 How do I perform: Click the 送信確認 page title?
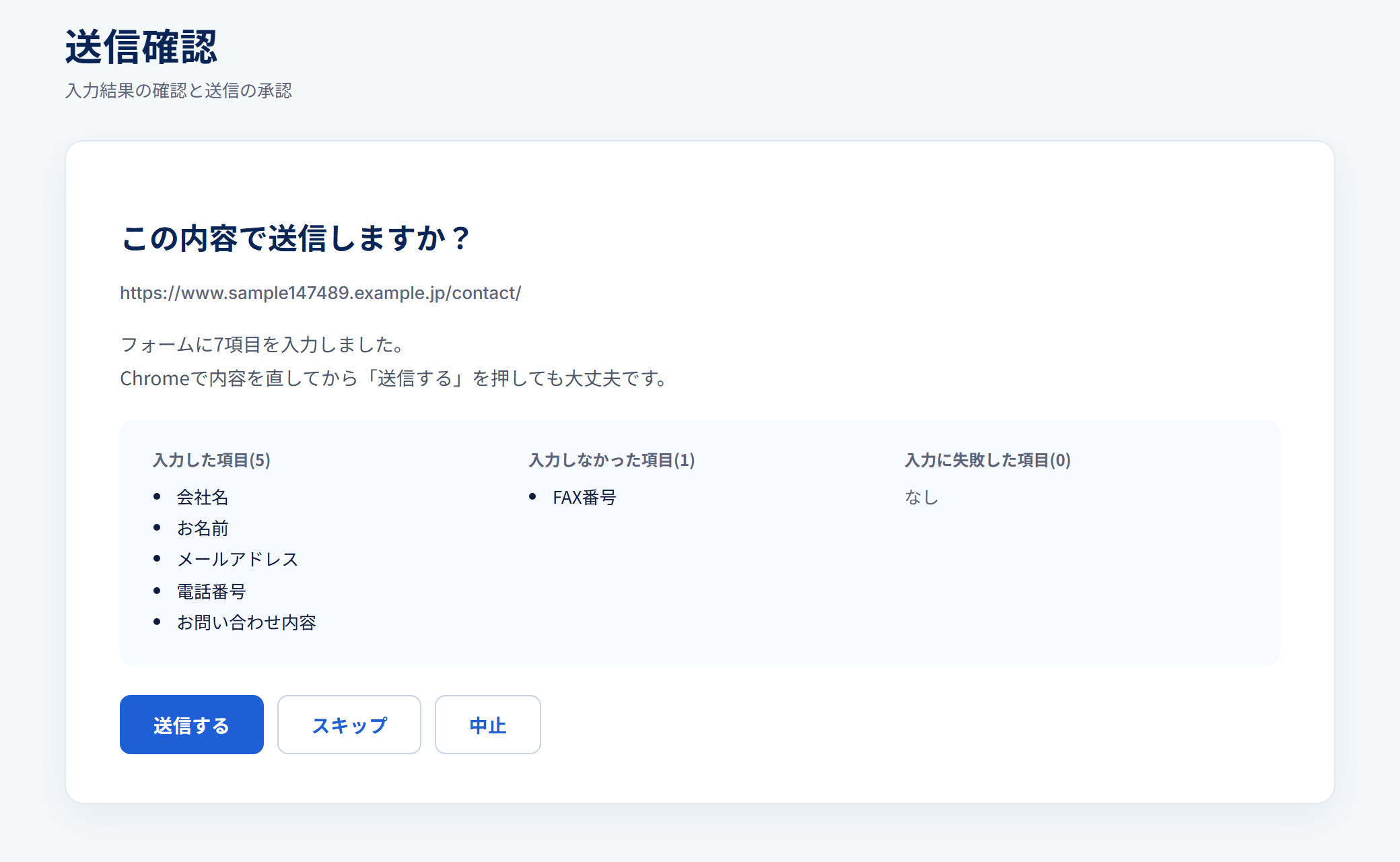coord(141,47)
